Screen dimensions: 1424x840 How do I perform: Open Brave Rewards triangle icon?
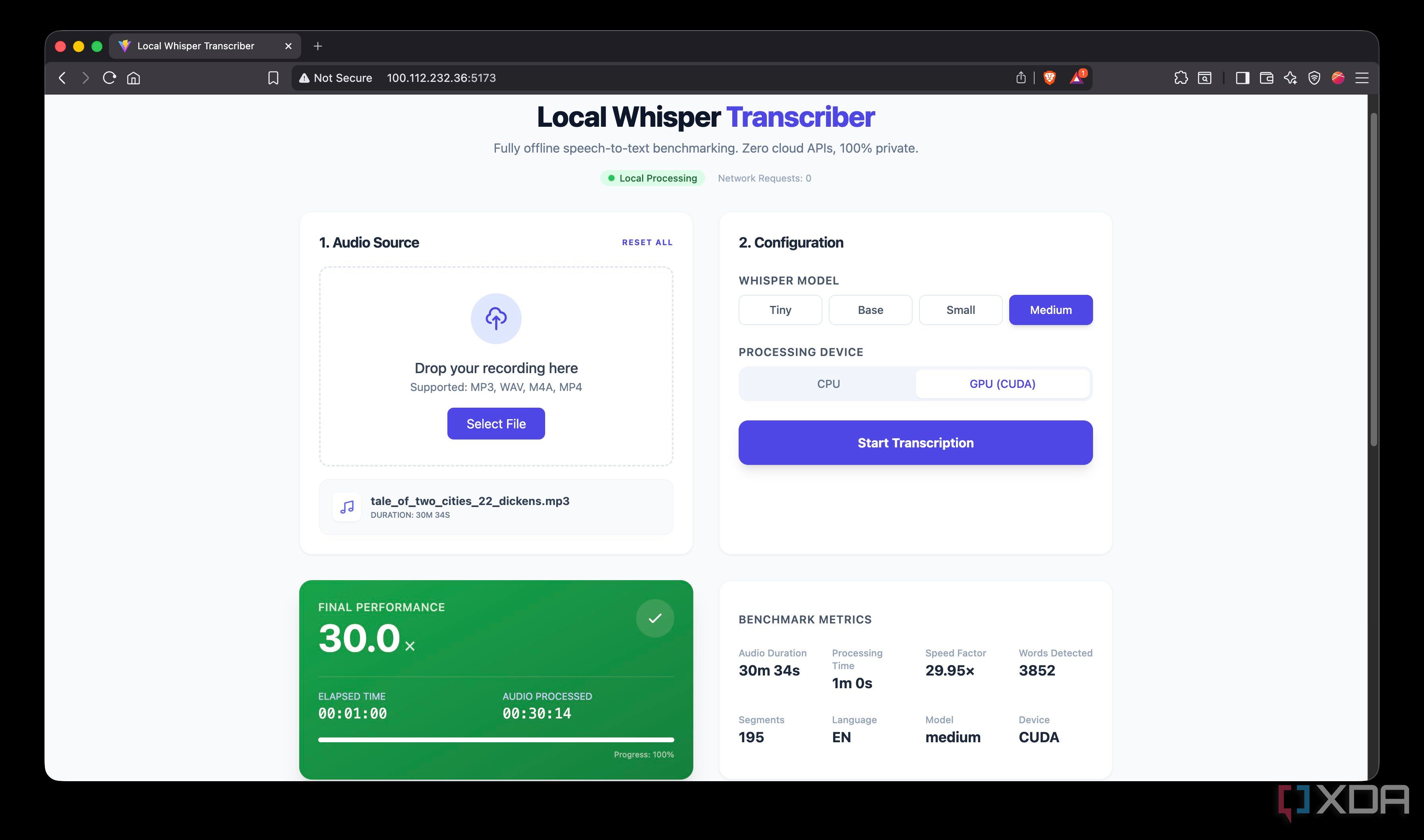click(x=1077, y=77)
